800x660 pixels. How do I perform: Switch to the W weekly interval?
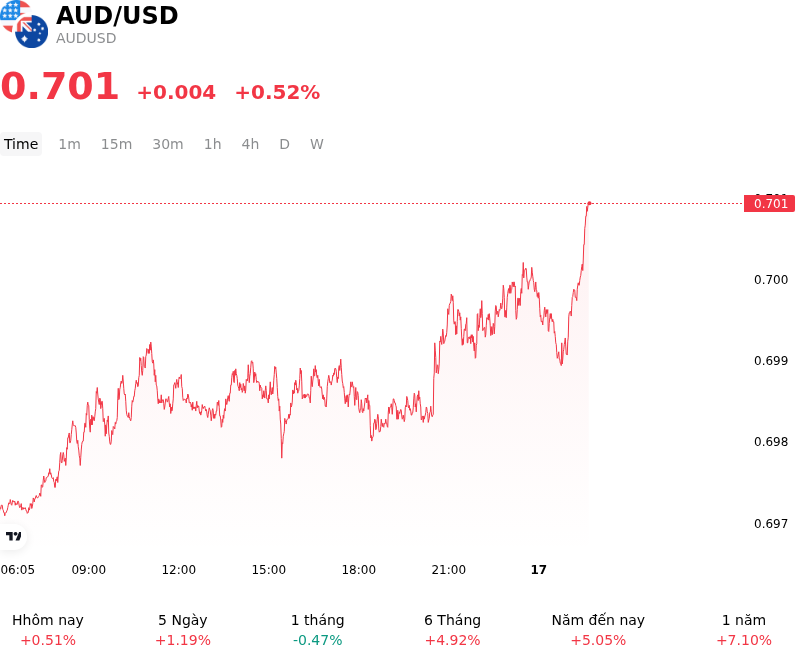tap(316, 144)
